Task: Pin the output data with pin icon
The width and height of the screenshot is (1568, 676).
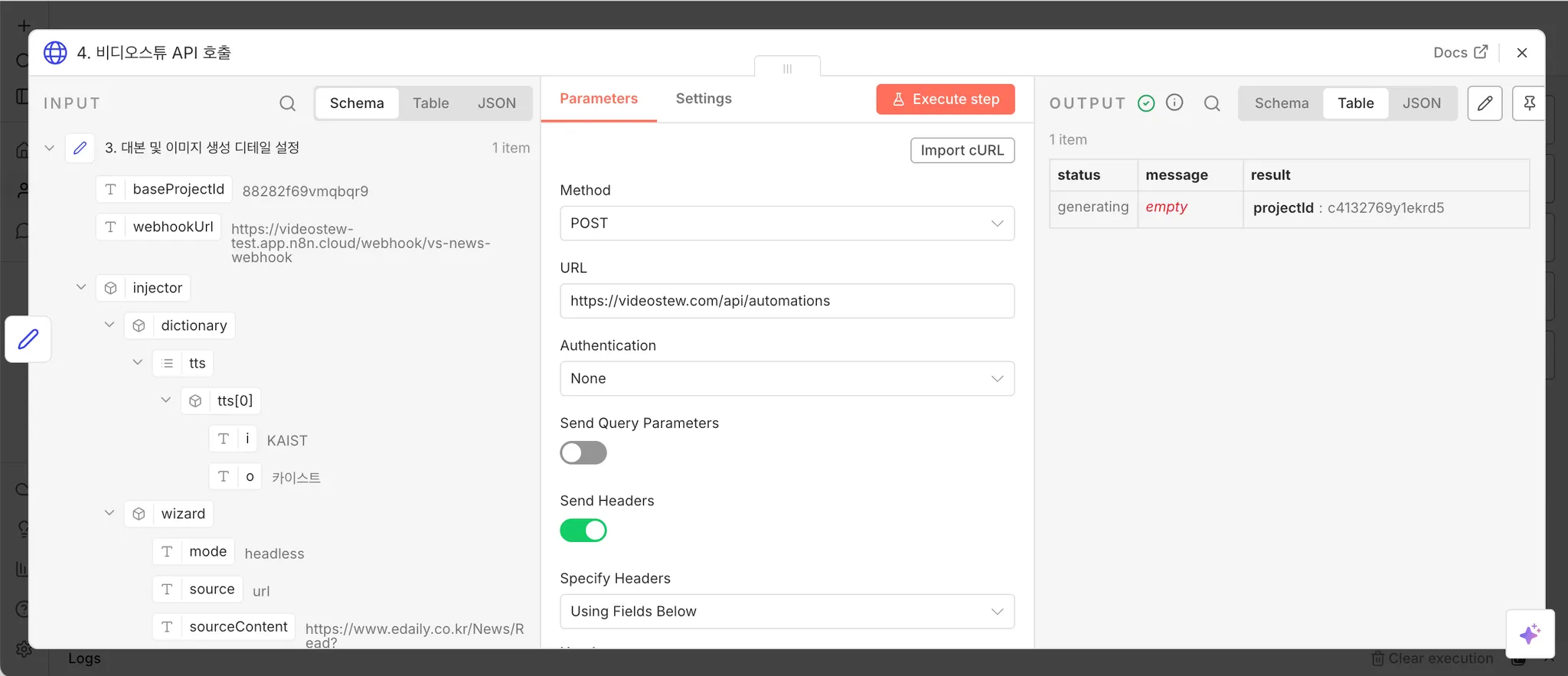Action: tap(1529, 103)
